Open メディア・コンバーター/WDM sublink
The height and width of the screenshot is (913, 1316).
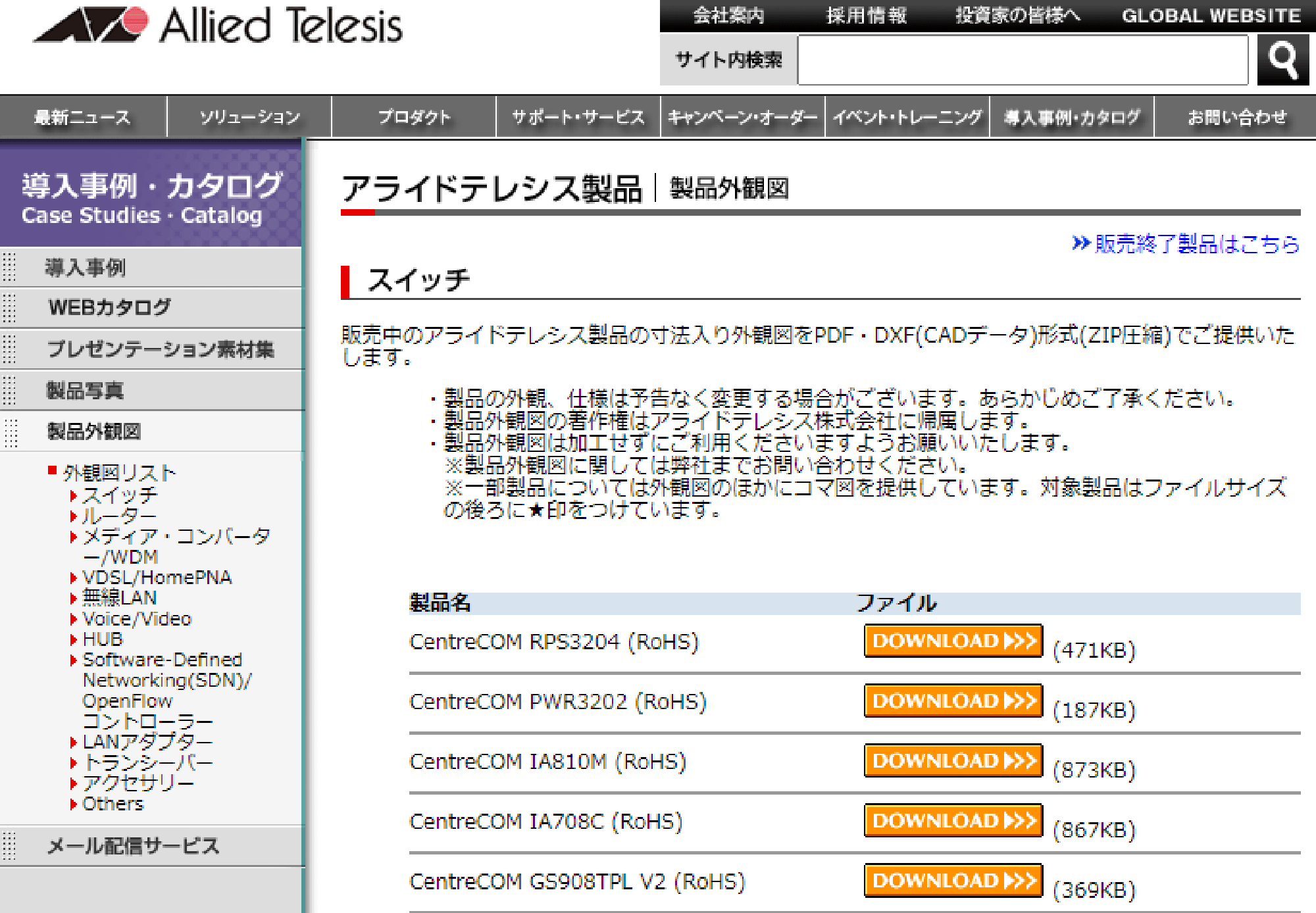[x=176, y=546]
